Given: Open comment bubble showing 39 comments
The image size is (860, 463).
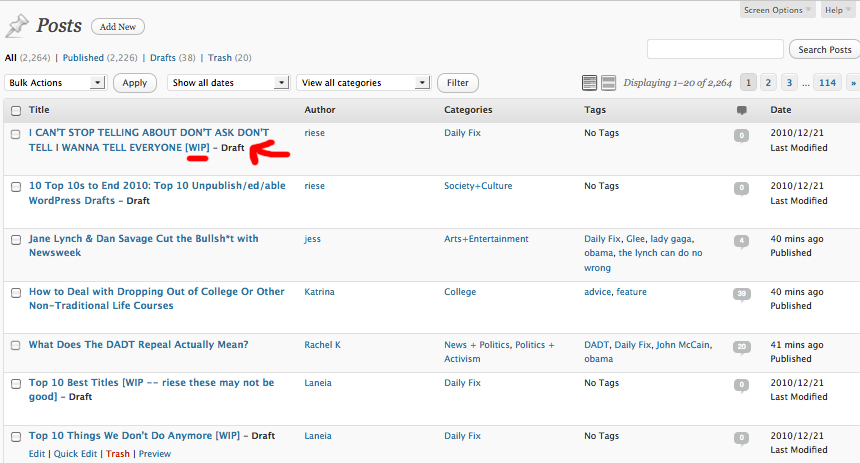Looking at the screenshot, I should coord(741,294).
